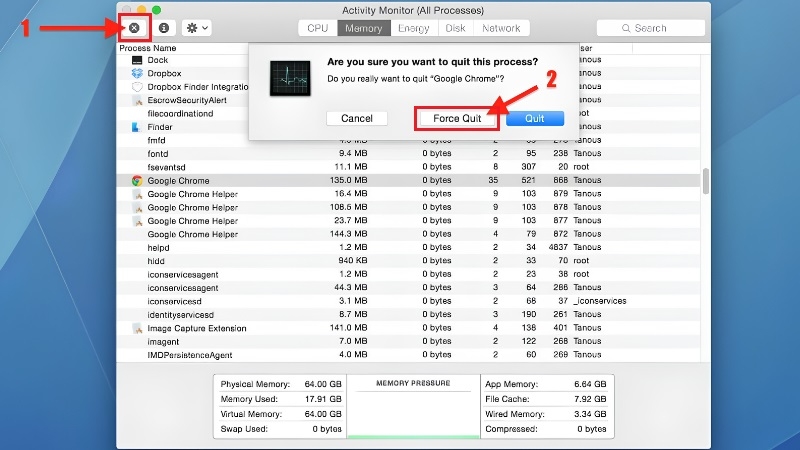This screenshot has width=800, height=450.
Task: Confirm with the blue Quit button
Action: pos(535,118)
